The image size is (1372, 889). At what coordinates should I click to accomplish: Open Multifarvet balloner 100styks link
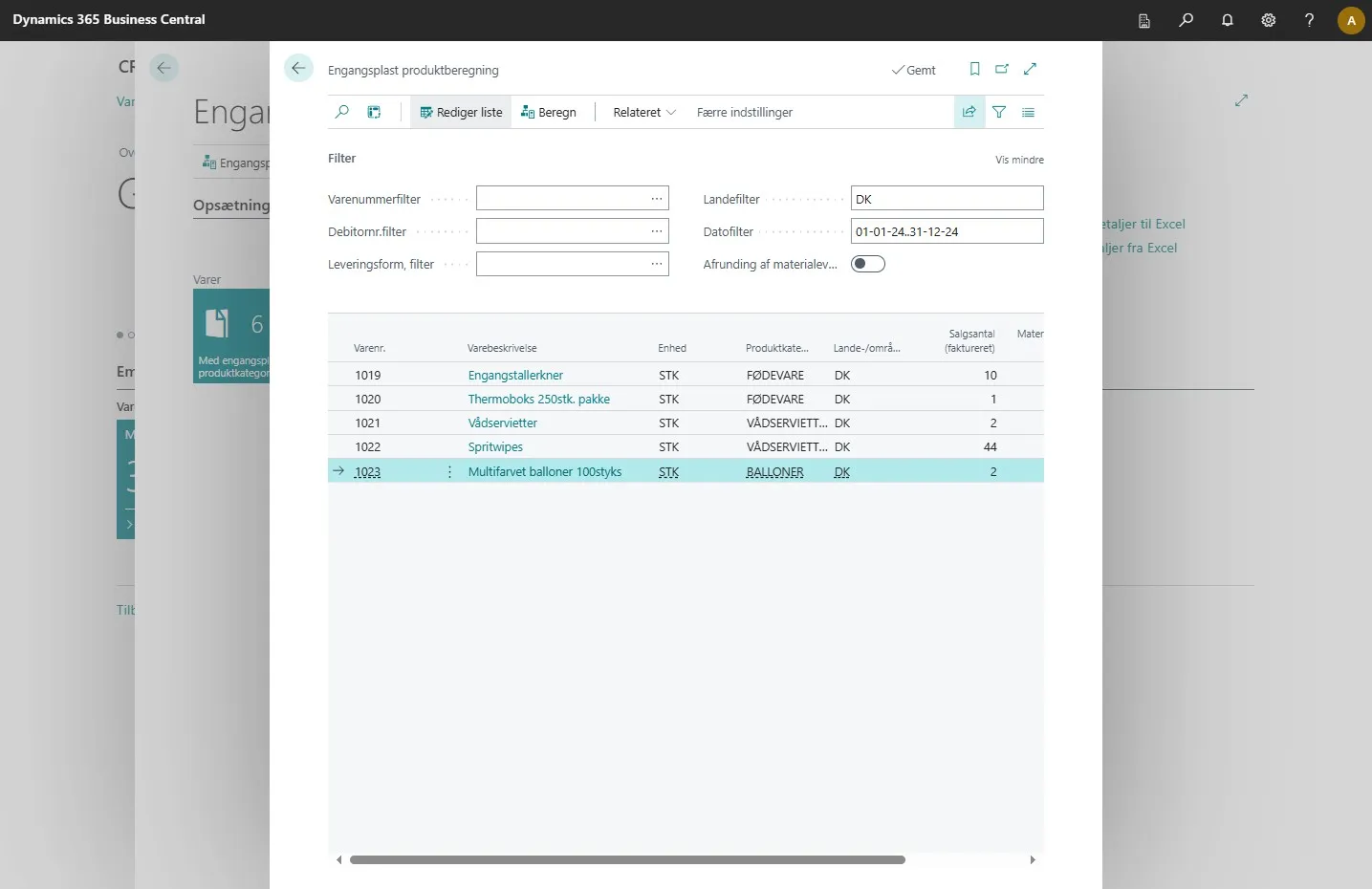(544, 471)
